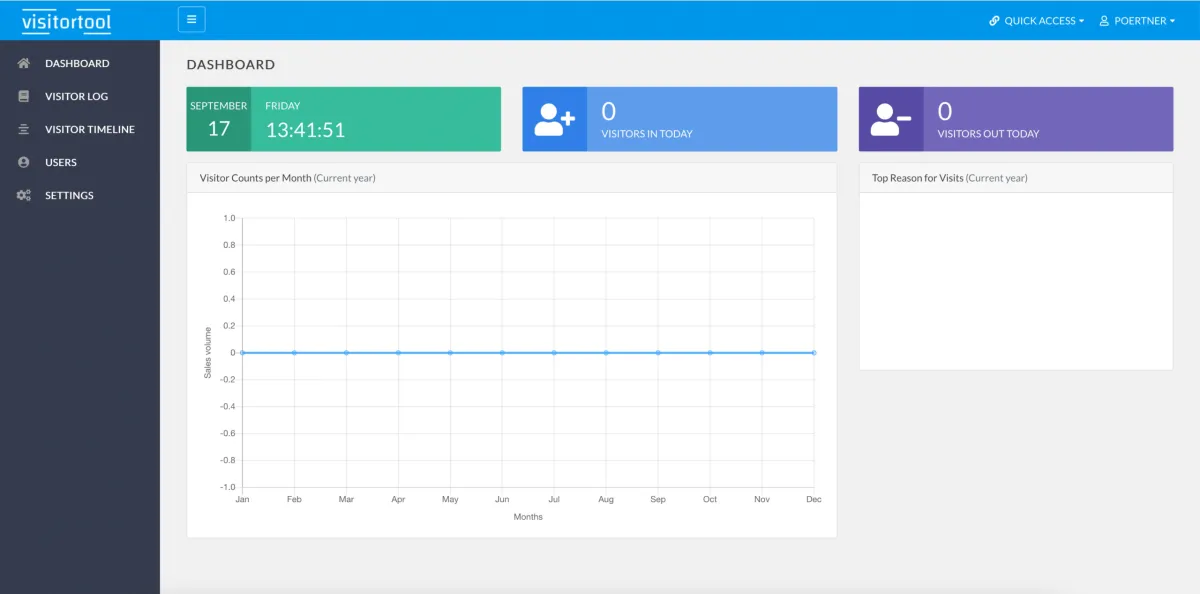Open Settings using the gears icon
This screenshot has height=594, width=1200.
tap(23, 194)
